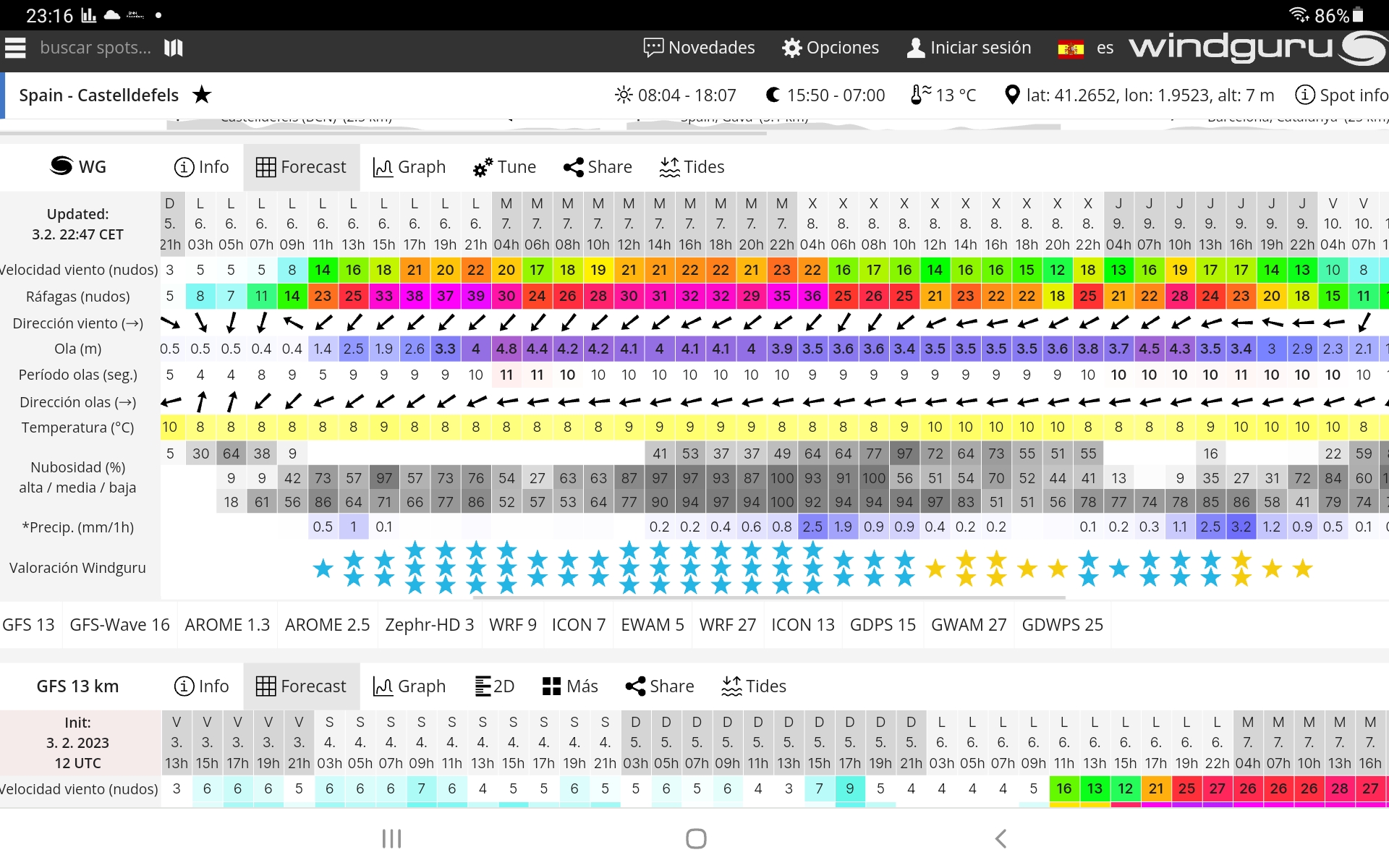Select the AROME 1.3 model tab
Screen dimensions: 1389x868
coord(227,624)
